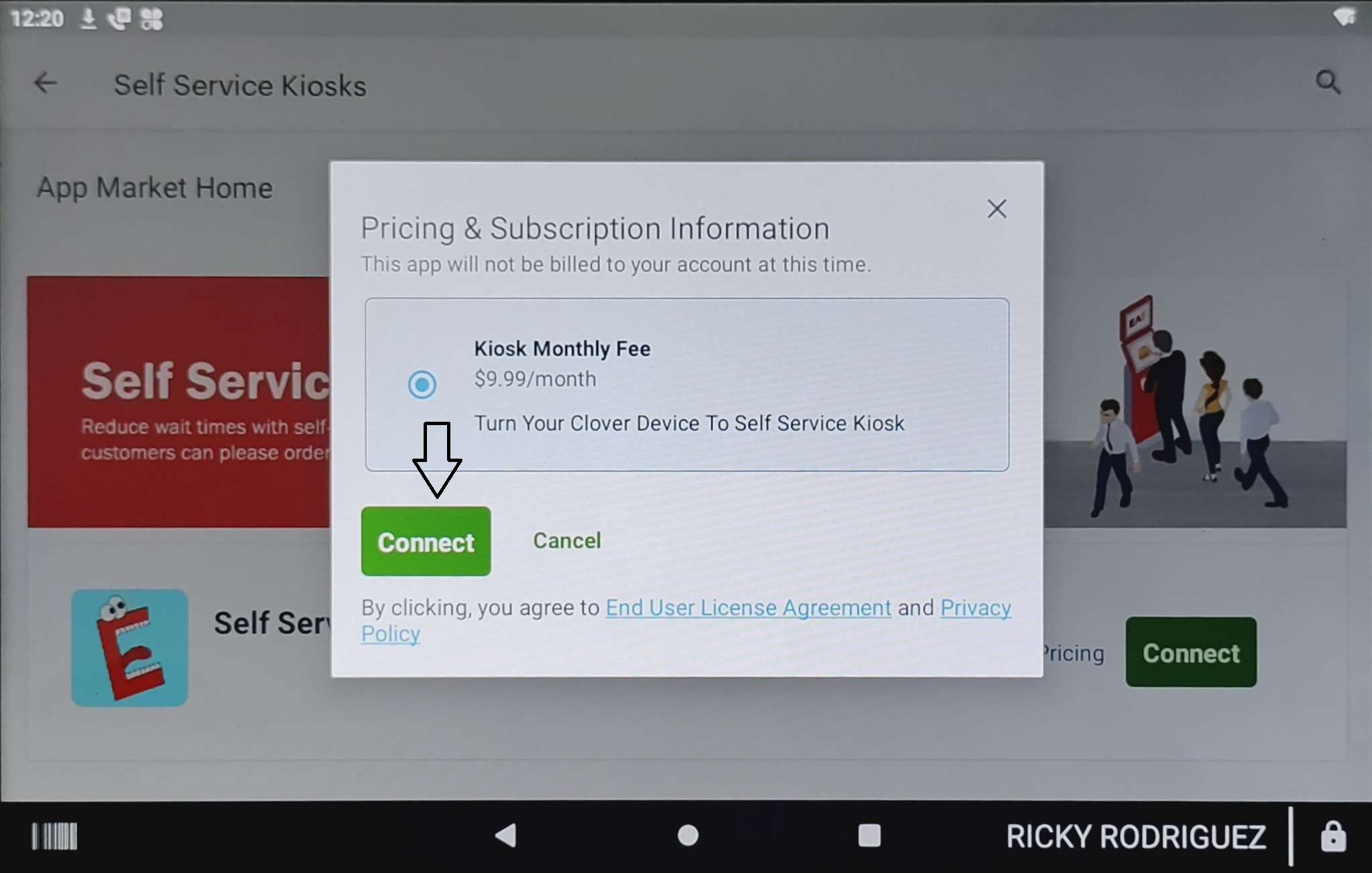Tap the barcode scanner icon in the bottom bar
Screen dimensions: 1372x873
tap(54, 836)
